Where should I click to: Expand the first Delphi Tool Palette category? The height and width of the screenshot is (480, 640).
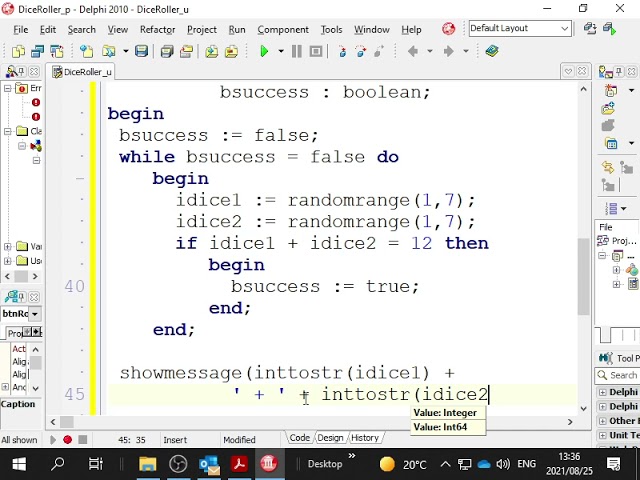coord(602,392)
